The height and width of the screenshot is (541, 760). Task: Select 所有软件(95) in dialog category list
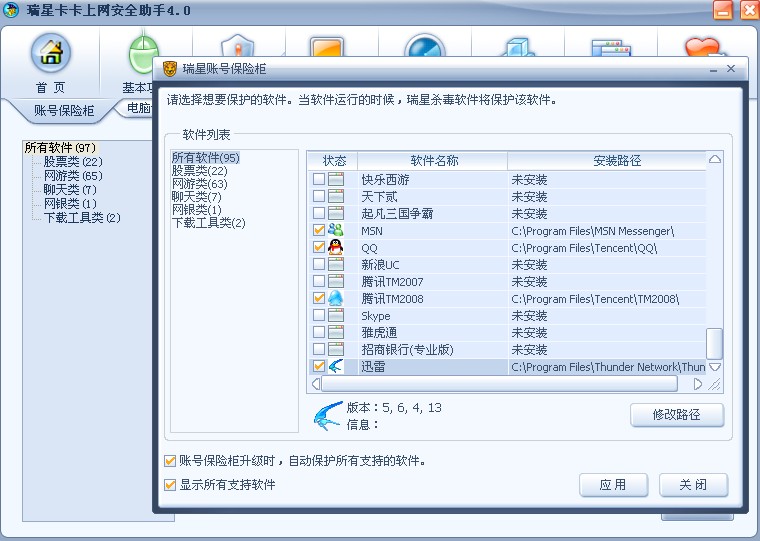tap(206, 158)
